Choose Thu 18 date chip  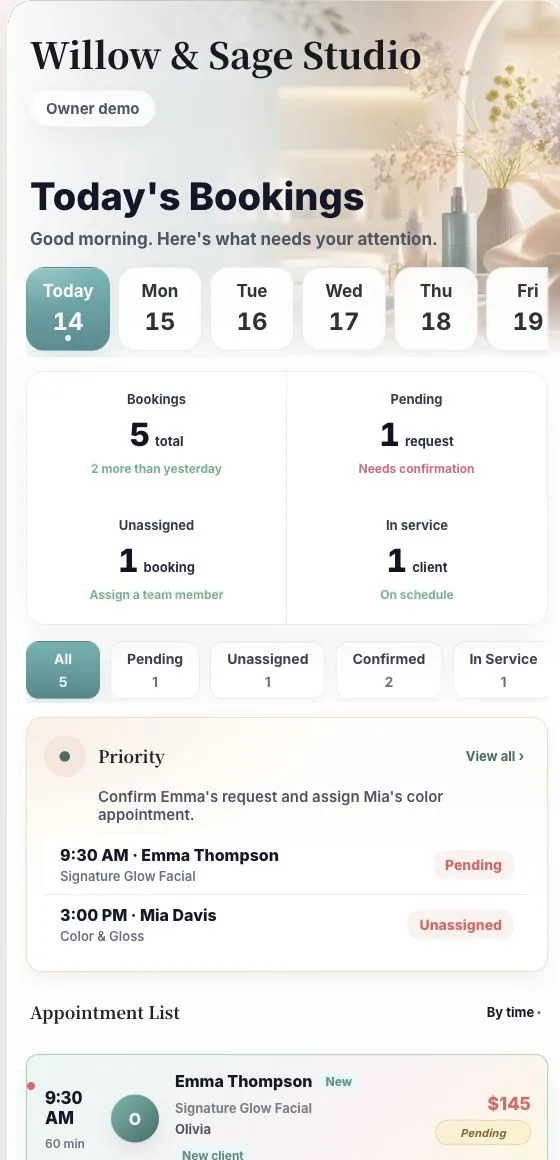[436, 308]
